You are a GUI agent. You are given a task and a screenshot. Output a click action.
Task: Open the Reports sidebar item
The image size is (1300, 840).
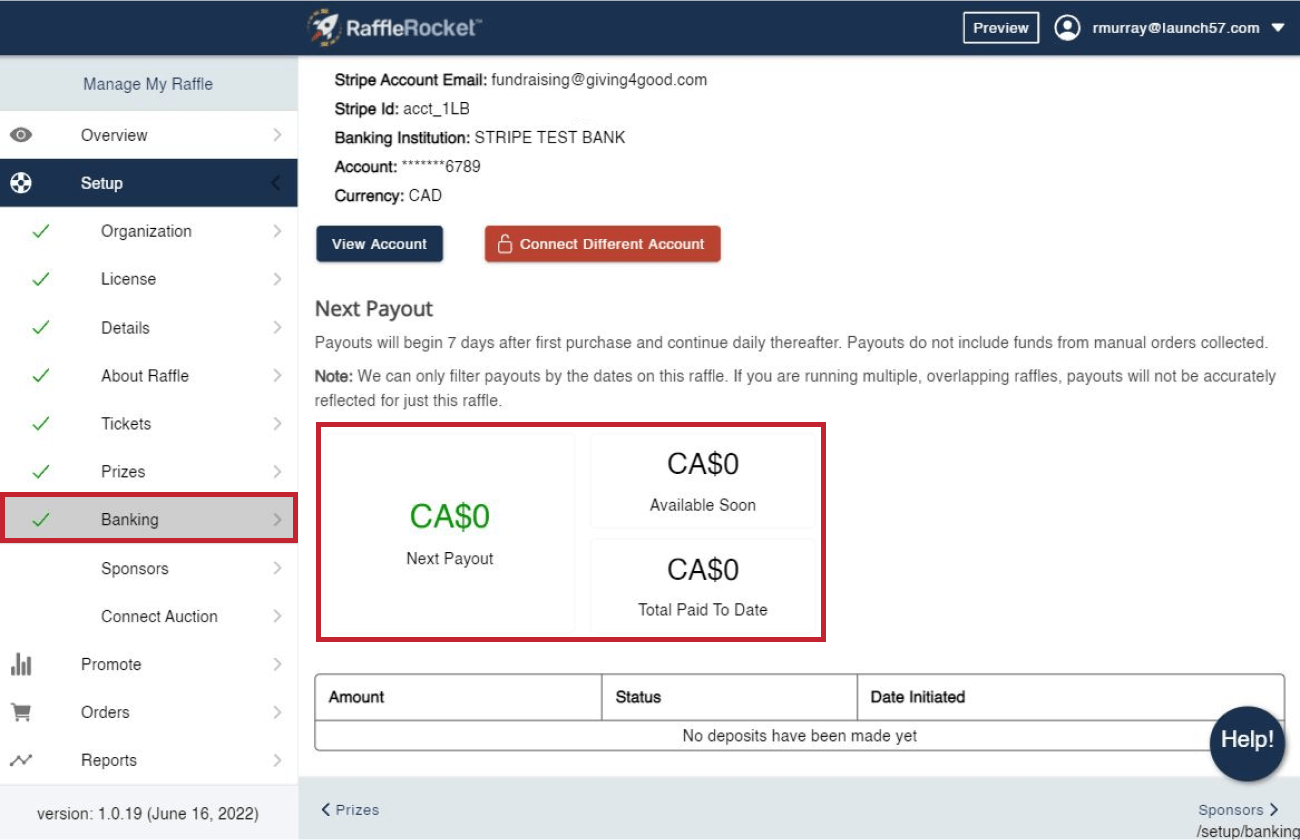148,760
